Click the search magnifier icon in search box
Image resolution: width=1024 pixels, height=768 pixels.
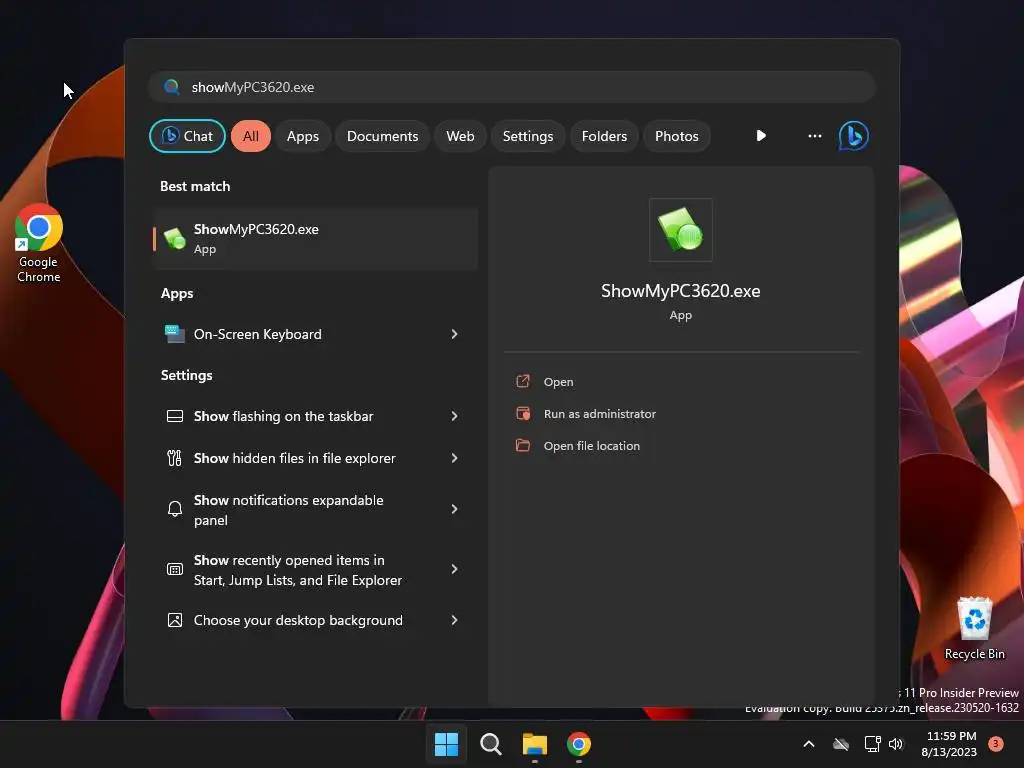pyautogui.click(x=172, y=87)
